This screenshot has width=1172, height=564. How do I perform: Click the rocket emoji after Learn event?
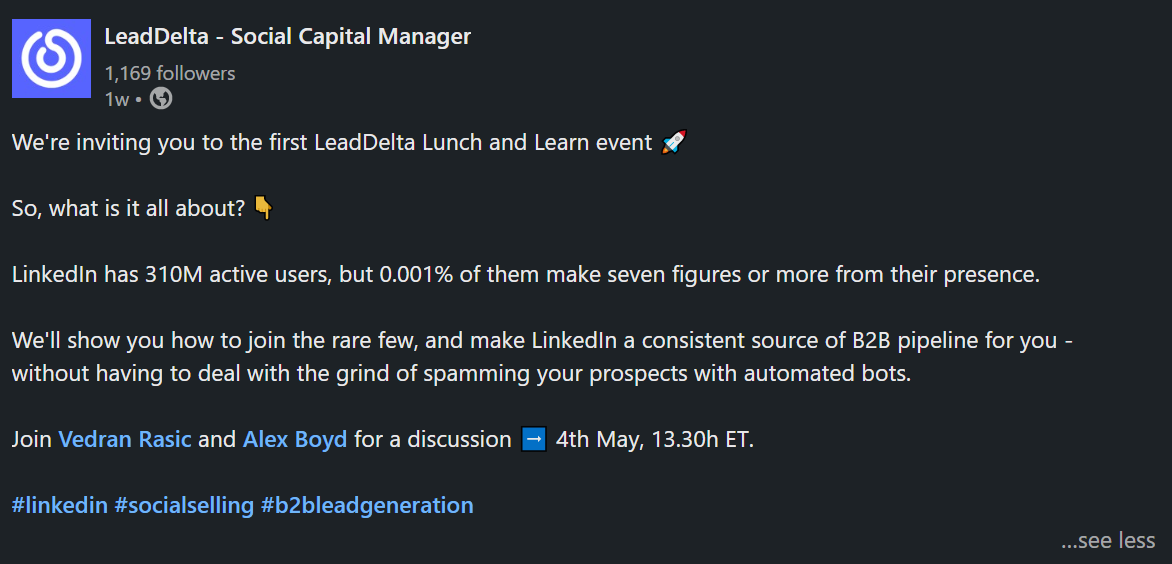click(x=674, y=142)
